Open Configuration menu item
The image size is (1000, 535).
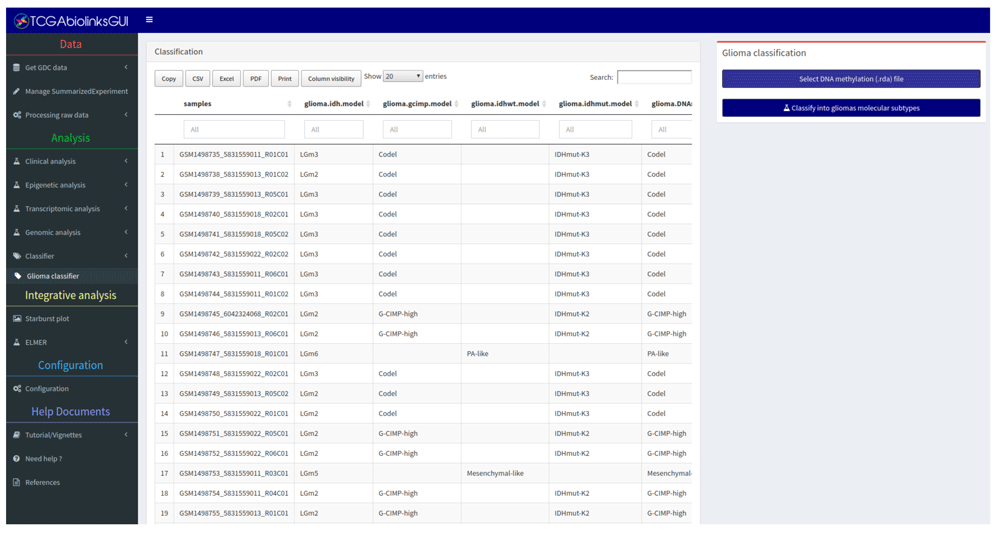click(72, 388)
